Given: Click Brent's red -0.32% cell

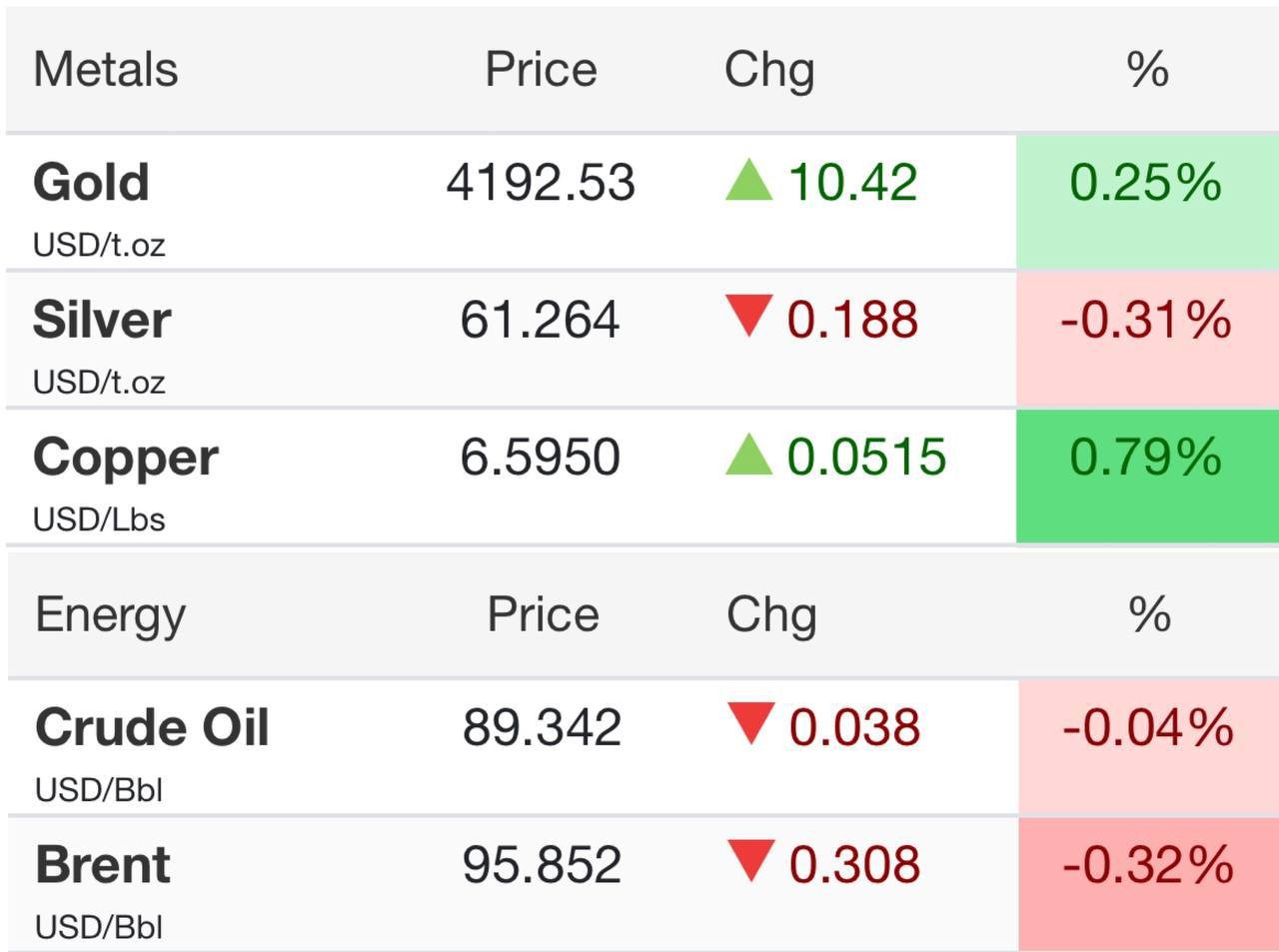Looking at the screenshot, I should (x=1148, y=884).
